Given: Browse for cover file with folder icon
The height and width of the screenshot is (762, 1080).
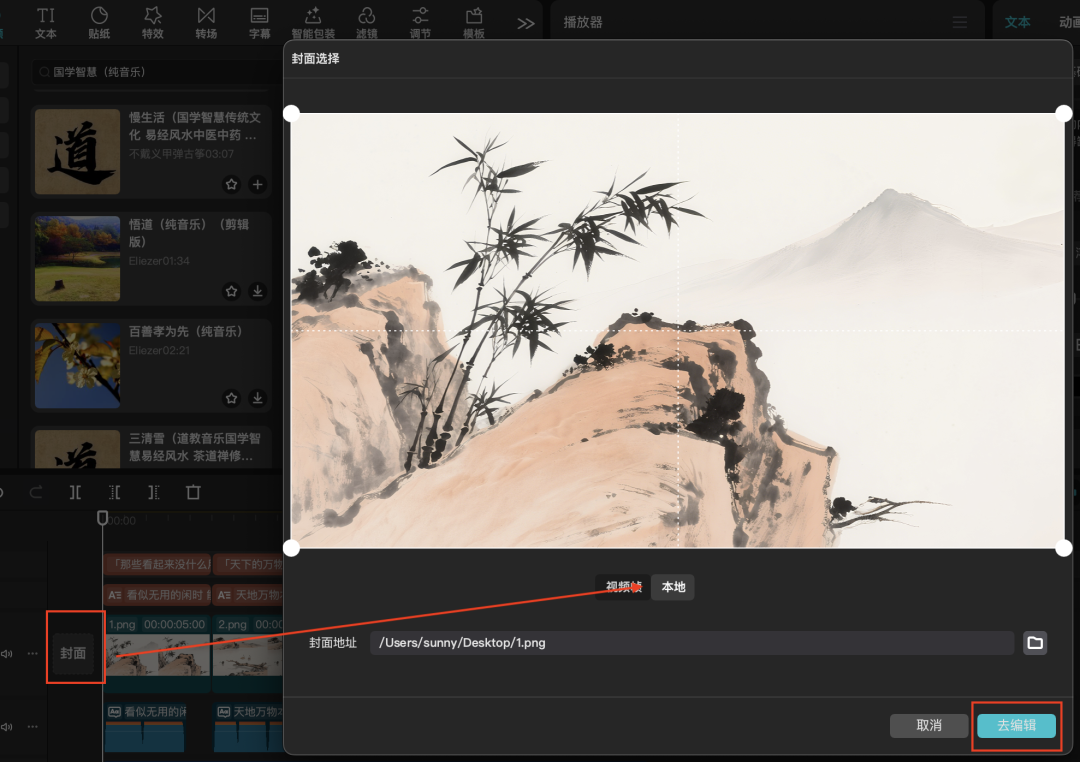Looking at the screenshot, I should click(1035, 643).
